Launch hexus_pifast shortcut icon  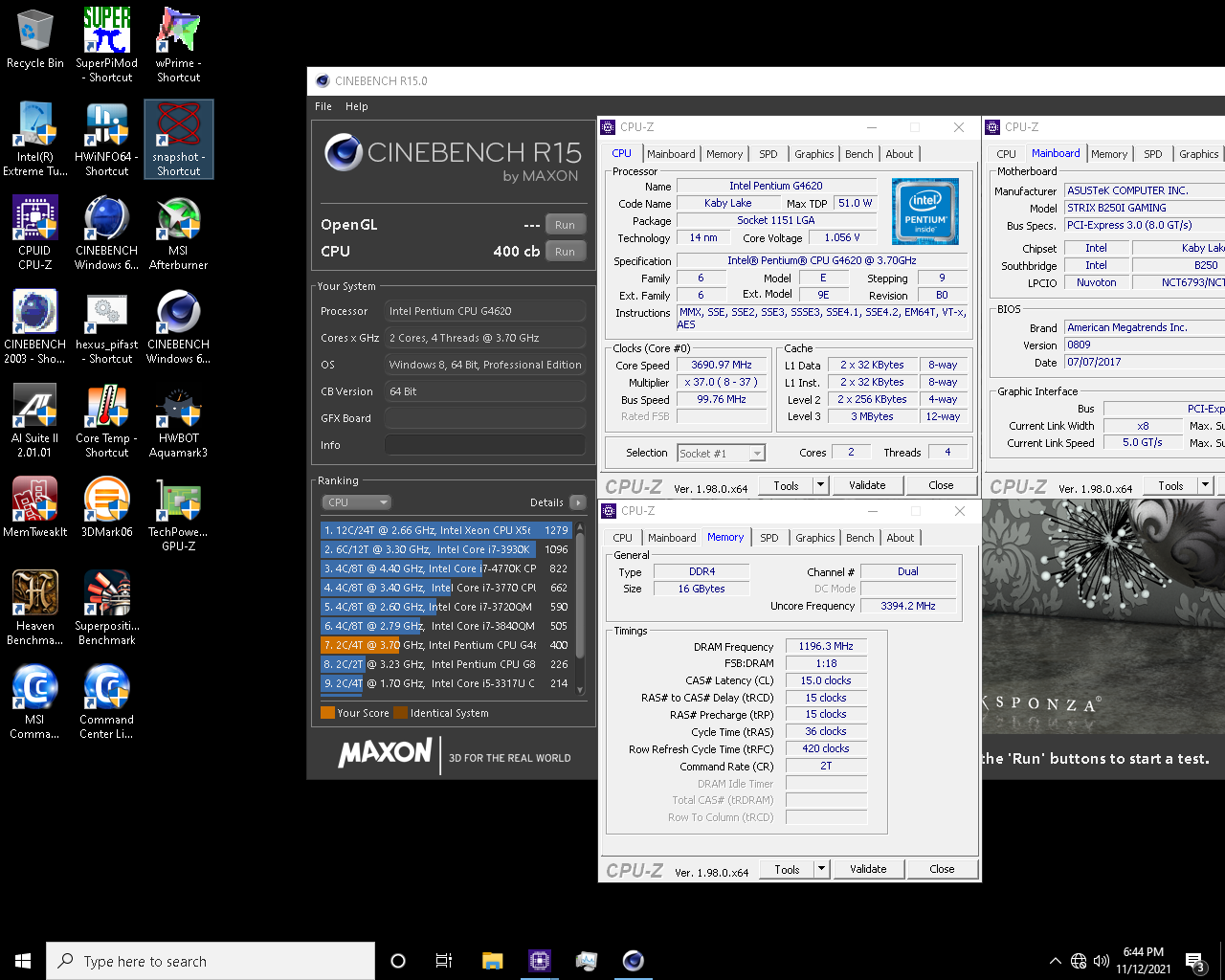pos(106,327)
